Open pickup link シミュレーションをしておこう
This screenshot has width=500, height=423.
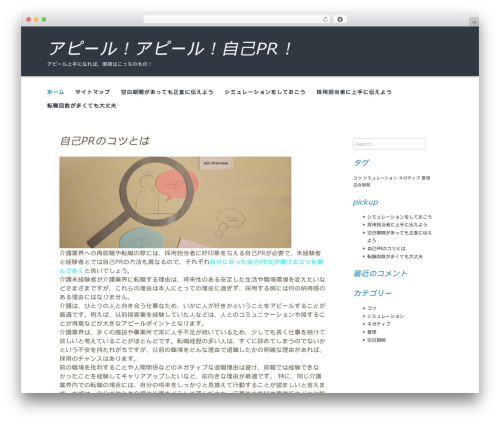point(399,217)
